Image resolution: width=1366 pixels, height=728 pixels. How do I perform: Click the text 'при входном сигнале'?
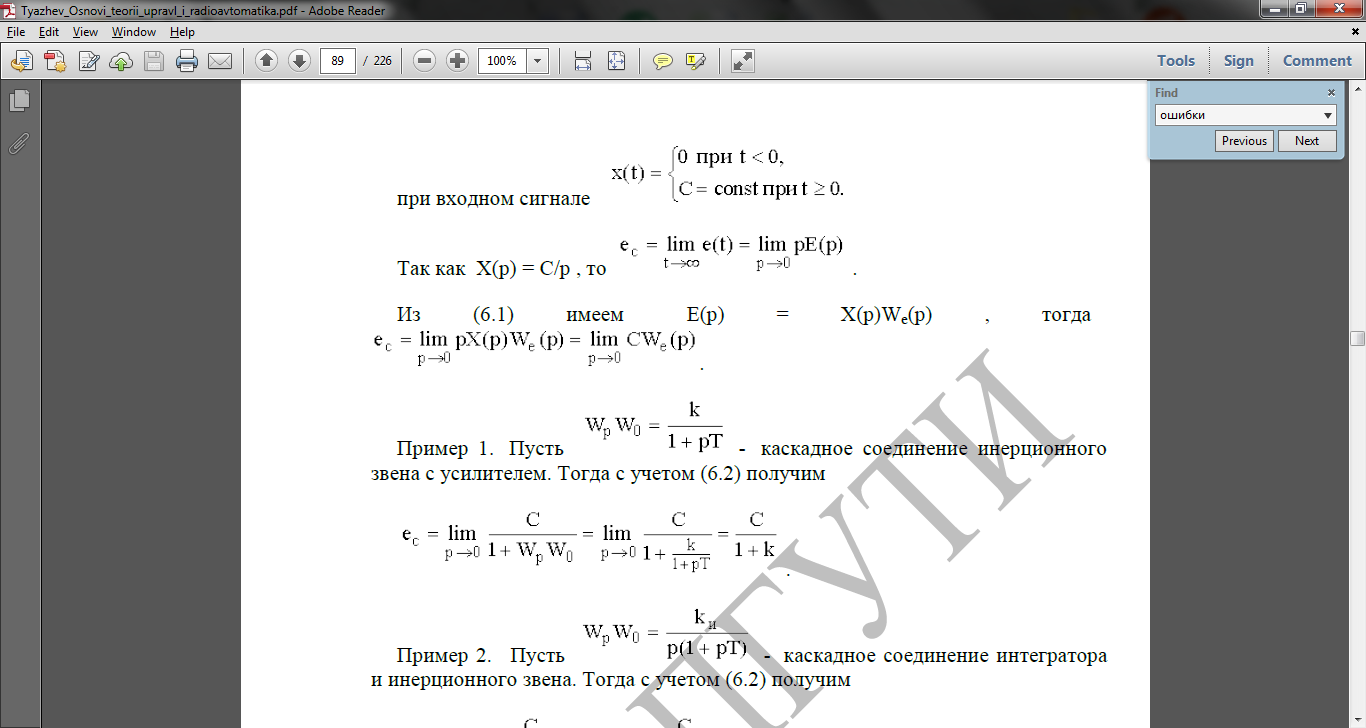tap(493, 198)
